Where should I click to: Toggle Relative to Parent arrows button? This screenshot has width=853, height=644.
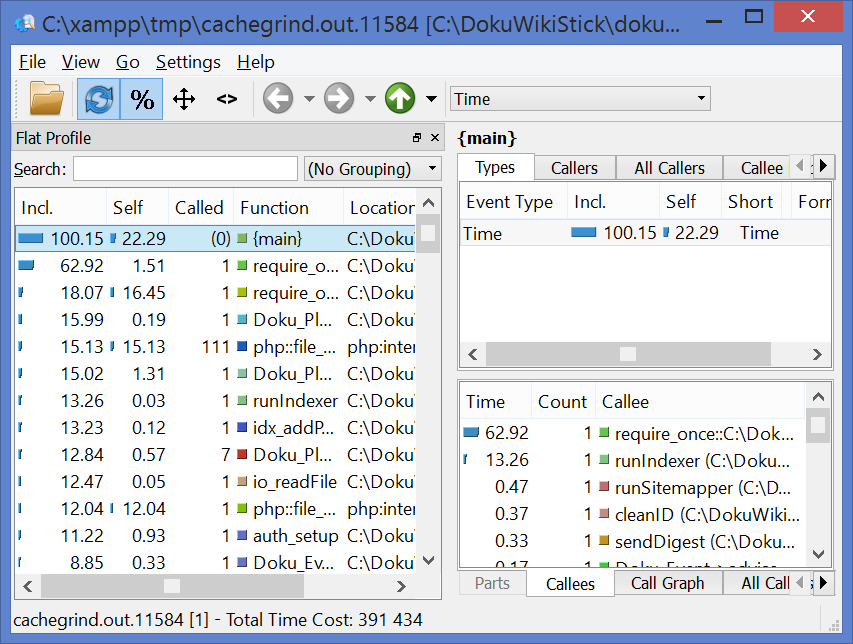[x=184, y=99]
